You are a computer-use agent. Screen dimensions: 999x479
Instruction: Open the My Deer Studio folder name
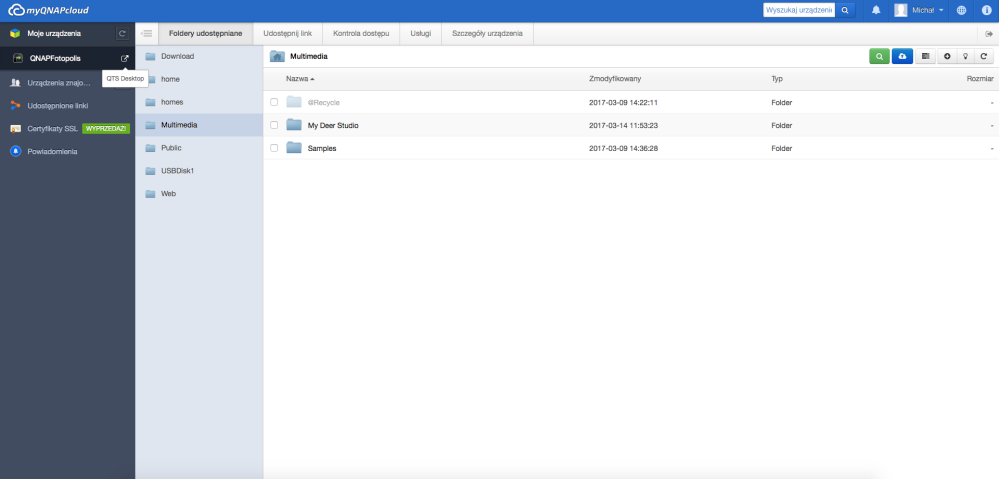(333, 125)
